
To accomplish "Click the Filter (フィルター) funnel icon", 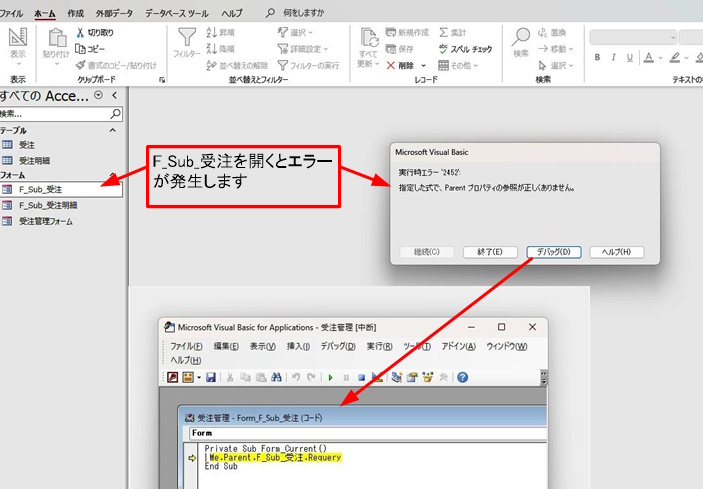I will (187, 37).
